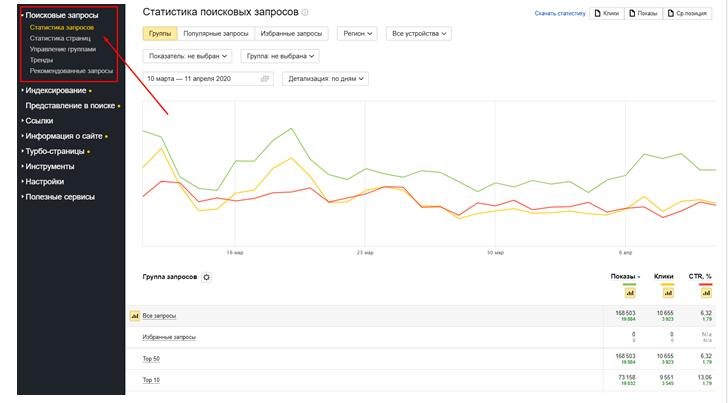Viewport: 728px width, 403px height.
Task: Open Тренды in the sidebar menu
Action: coord(42,60)
